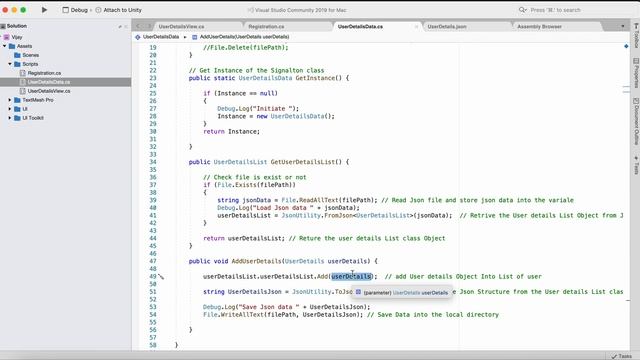Viewport: 640px width, 360px height.
Task: Click the GetUserDetailsList method name
Action: [x=302, y=162]
